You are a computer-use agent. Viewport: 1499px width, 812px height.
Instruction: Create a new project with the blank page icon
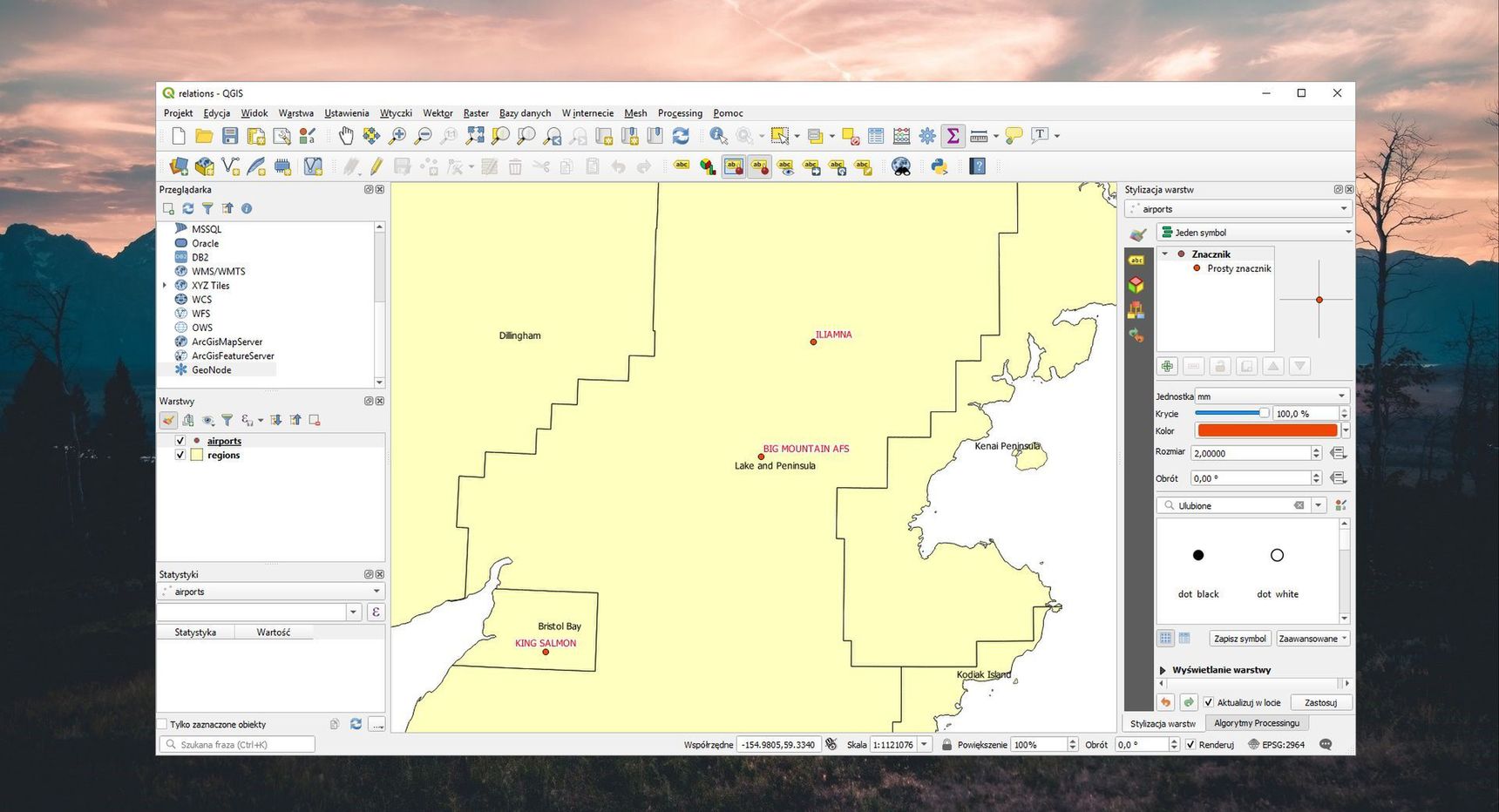tap(179, 136)
